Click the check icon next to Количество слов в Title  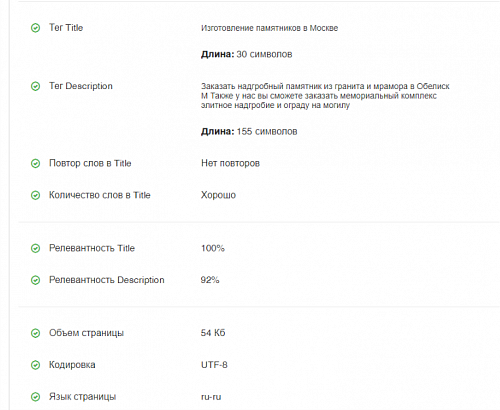pyautogui.click(x=35, y=195)
